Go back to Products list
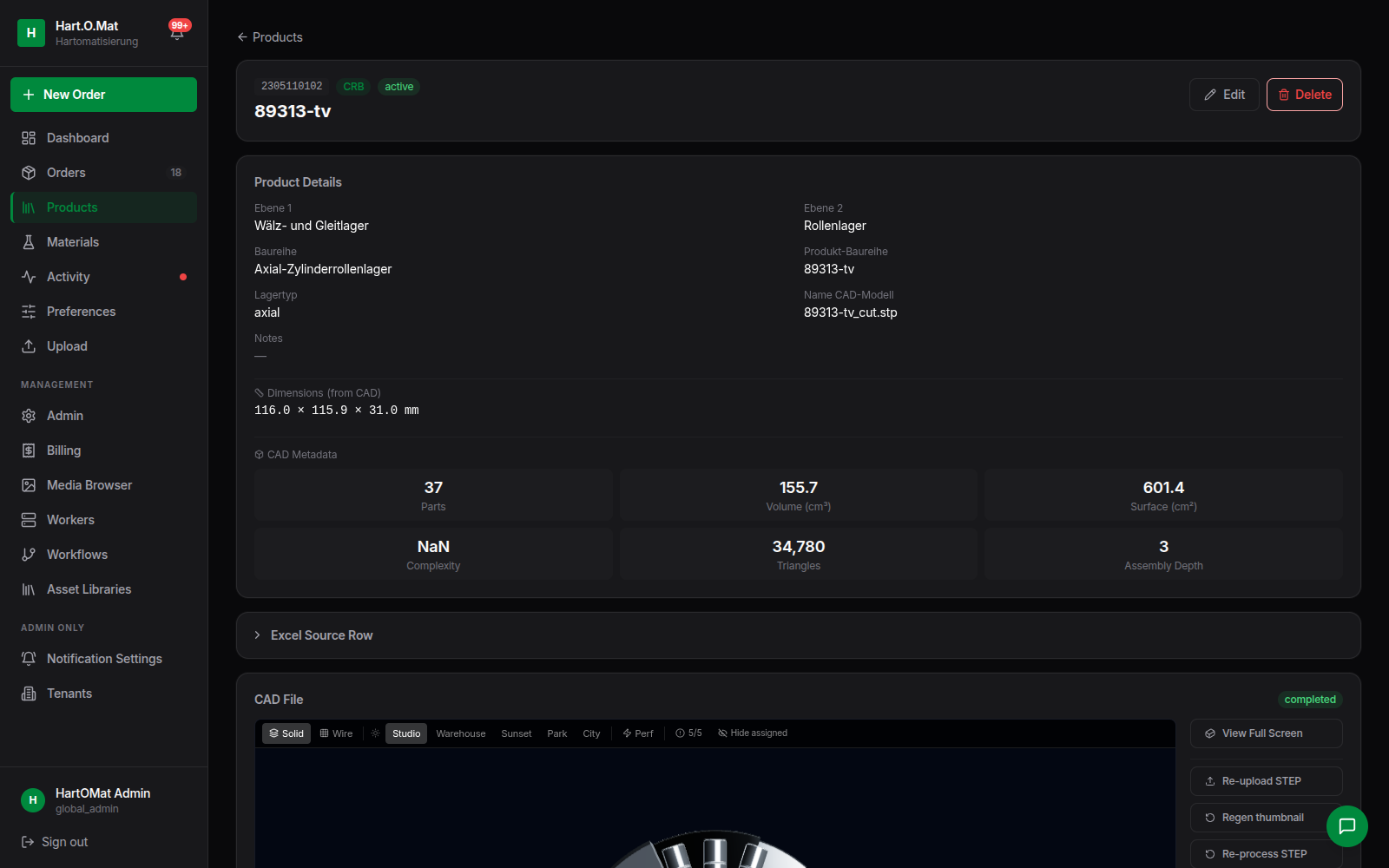The image size is (1389, 868). (270, 37)
